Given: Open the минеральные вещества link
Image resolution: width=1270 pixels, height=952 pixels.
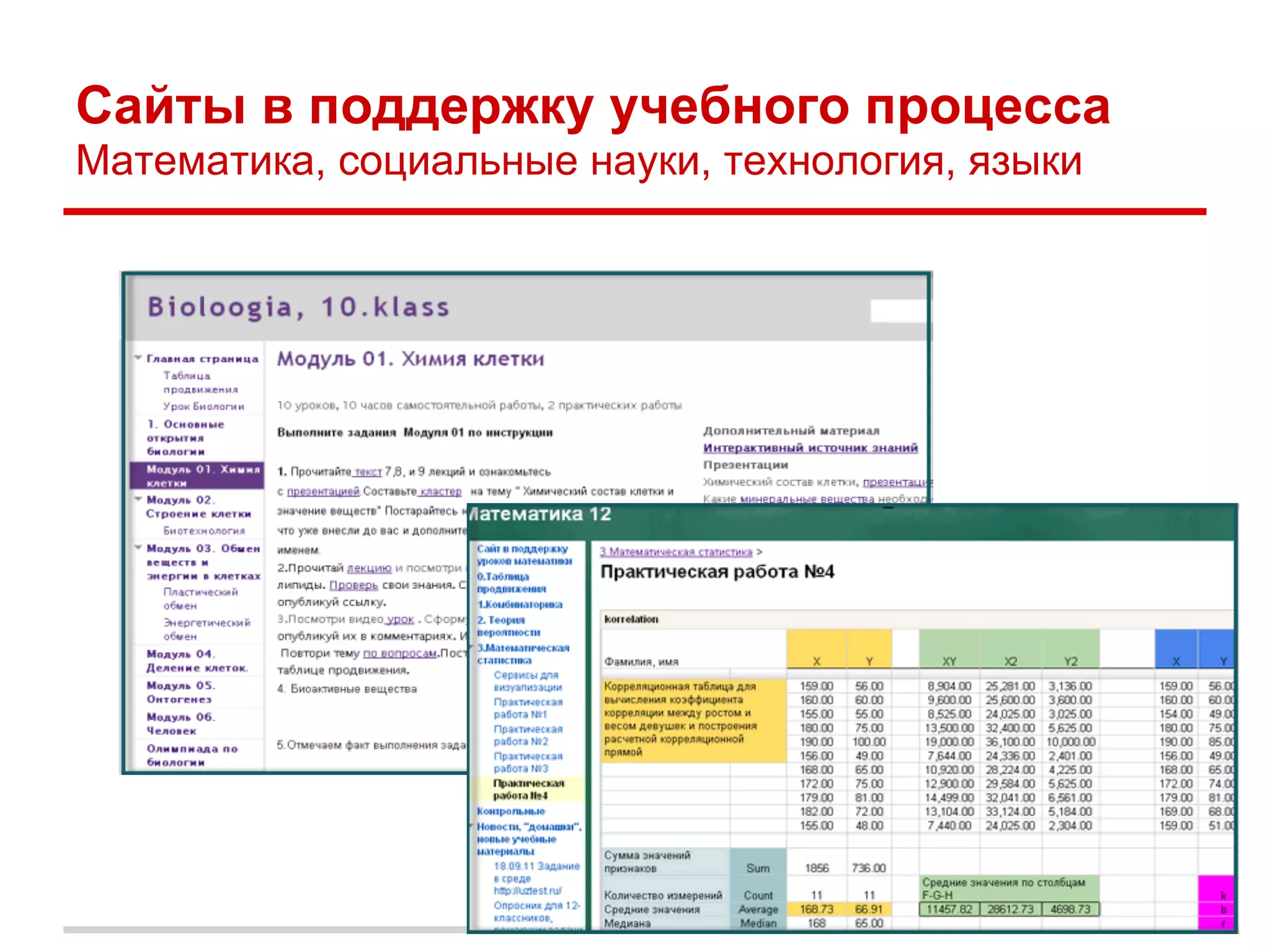Looking at the screenshot, I should coord(807,498).
